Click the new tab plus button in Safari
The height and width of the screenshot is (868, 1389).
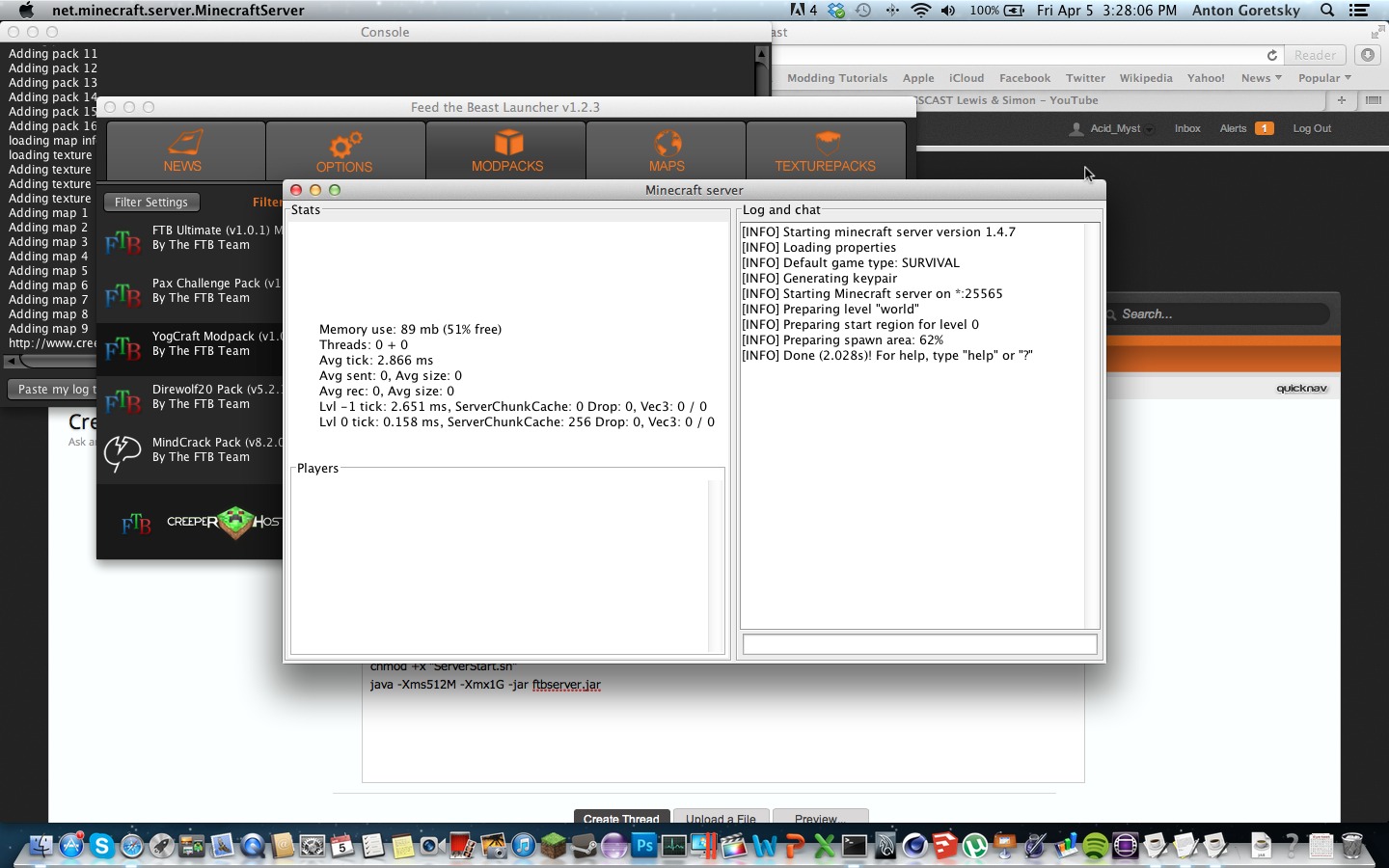(1341, 100)
